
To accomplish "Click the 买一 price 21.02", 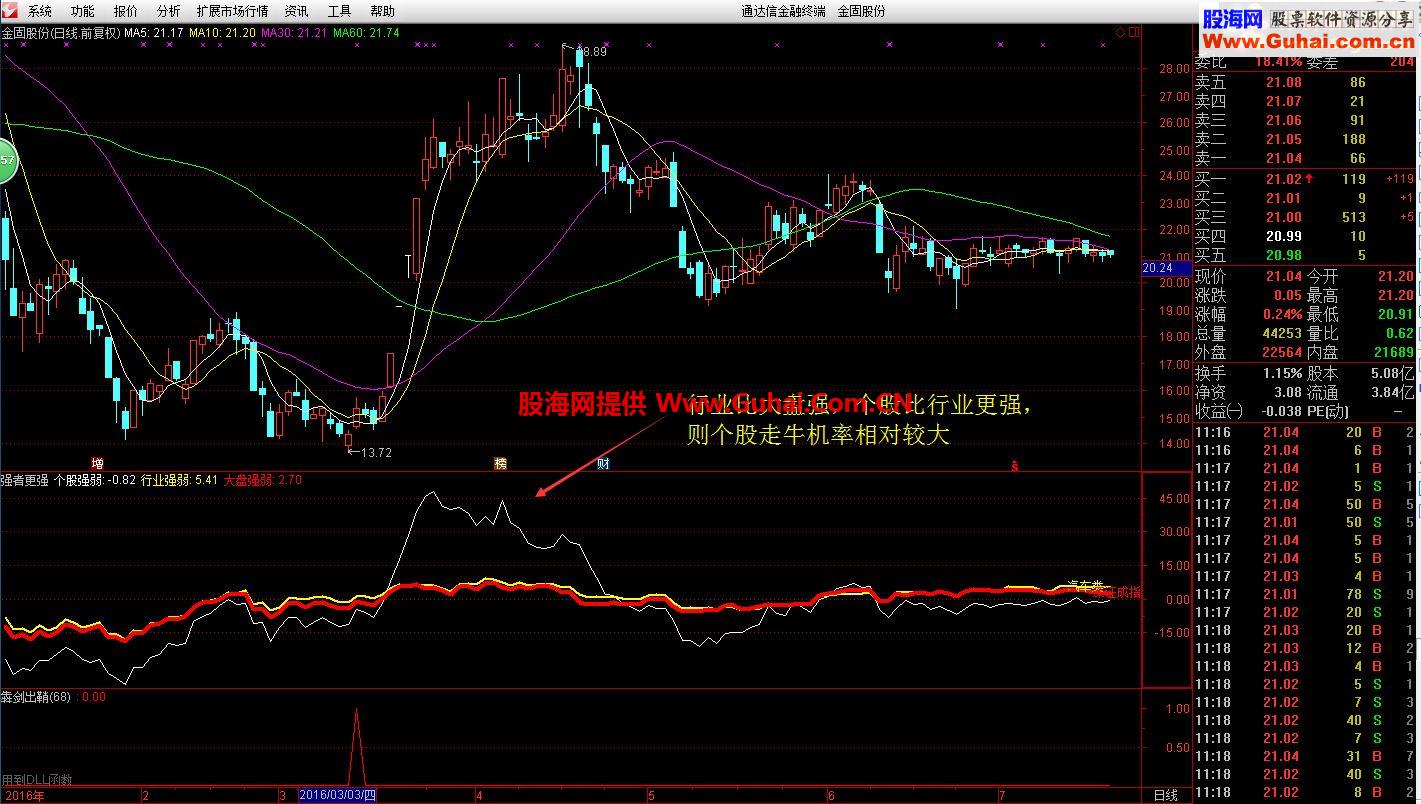I will click(1283, 179).
